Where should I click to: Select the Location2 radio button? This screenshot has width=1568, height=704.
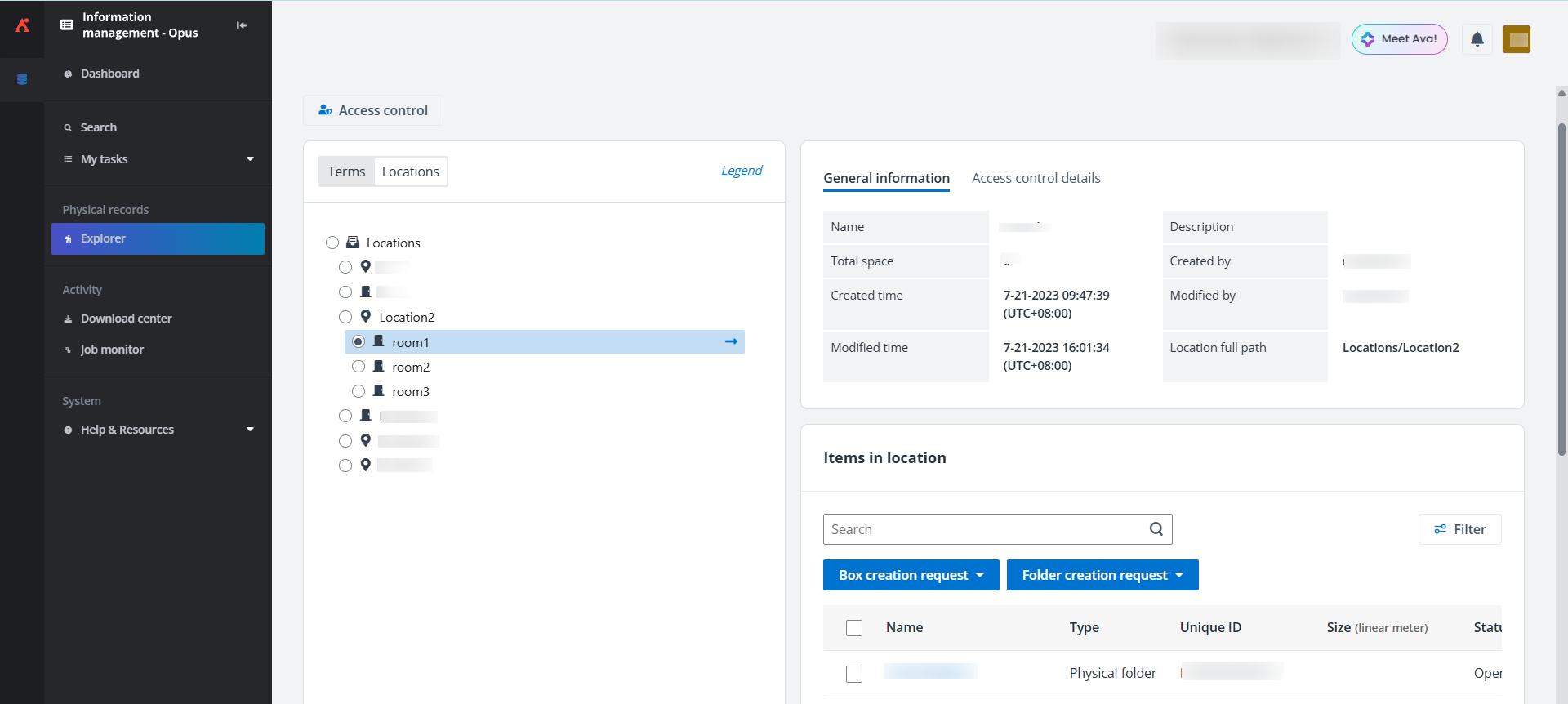[345, 317]
